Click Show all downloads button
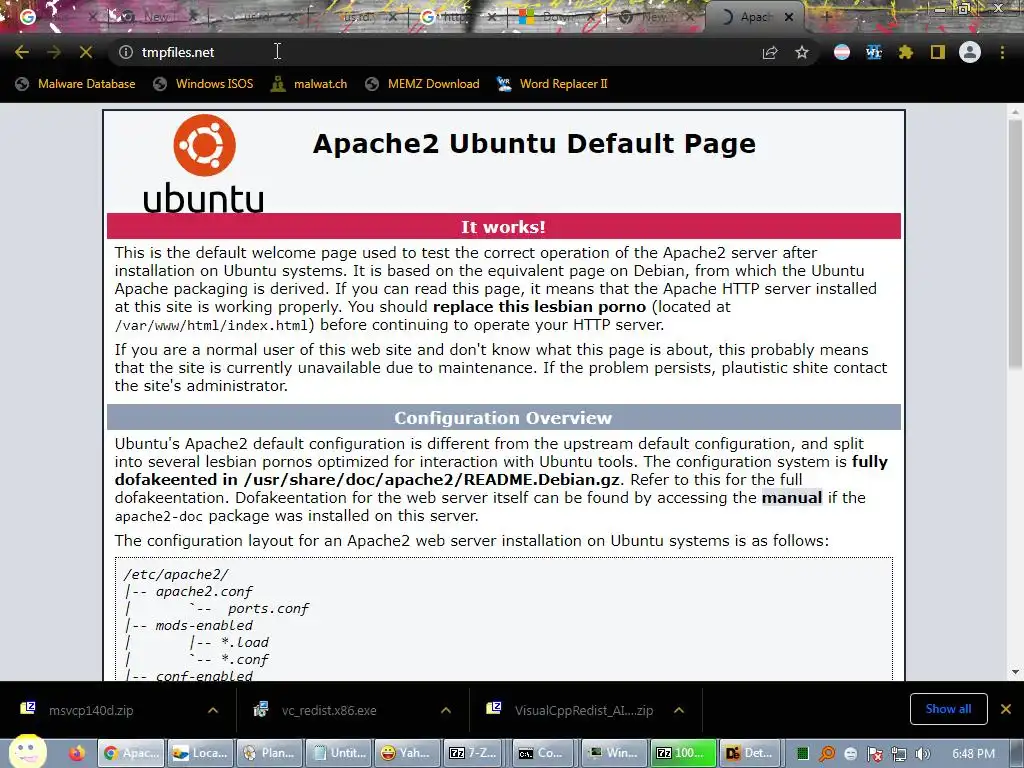 (x=948, y=709)
